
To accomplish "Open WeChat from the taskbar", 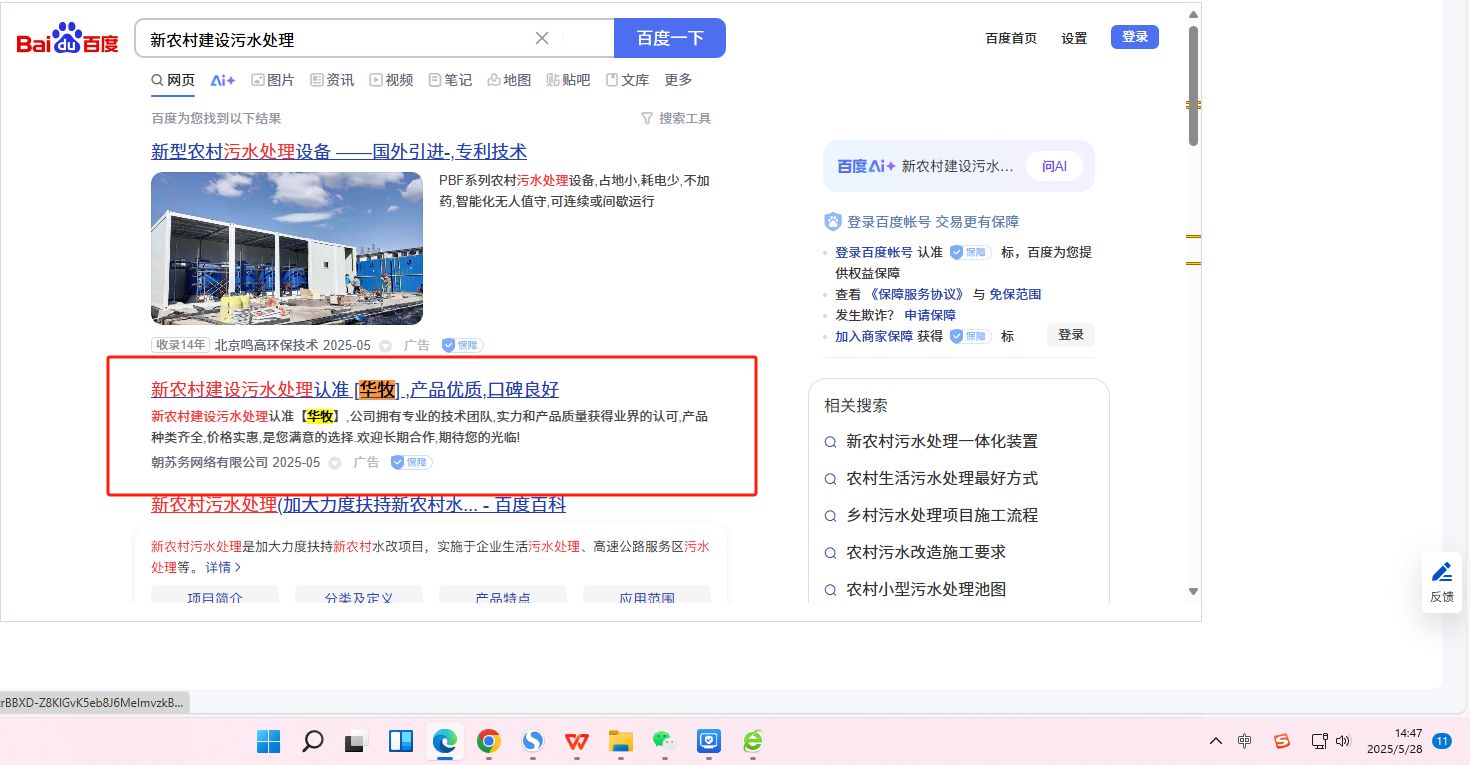I will 664,741.
